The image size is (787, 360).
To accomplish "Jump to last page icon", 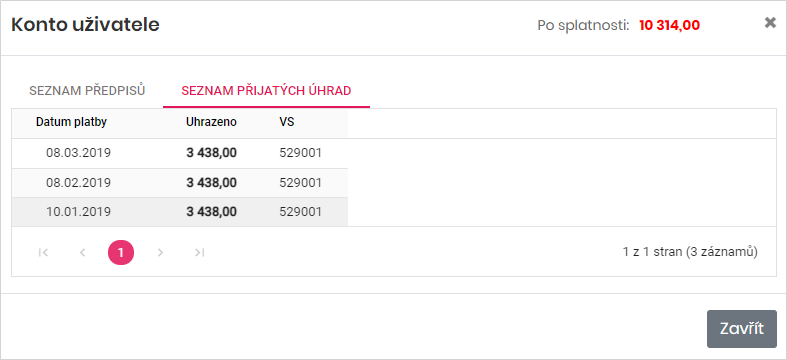I will click(x=200, y=253).
